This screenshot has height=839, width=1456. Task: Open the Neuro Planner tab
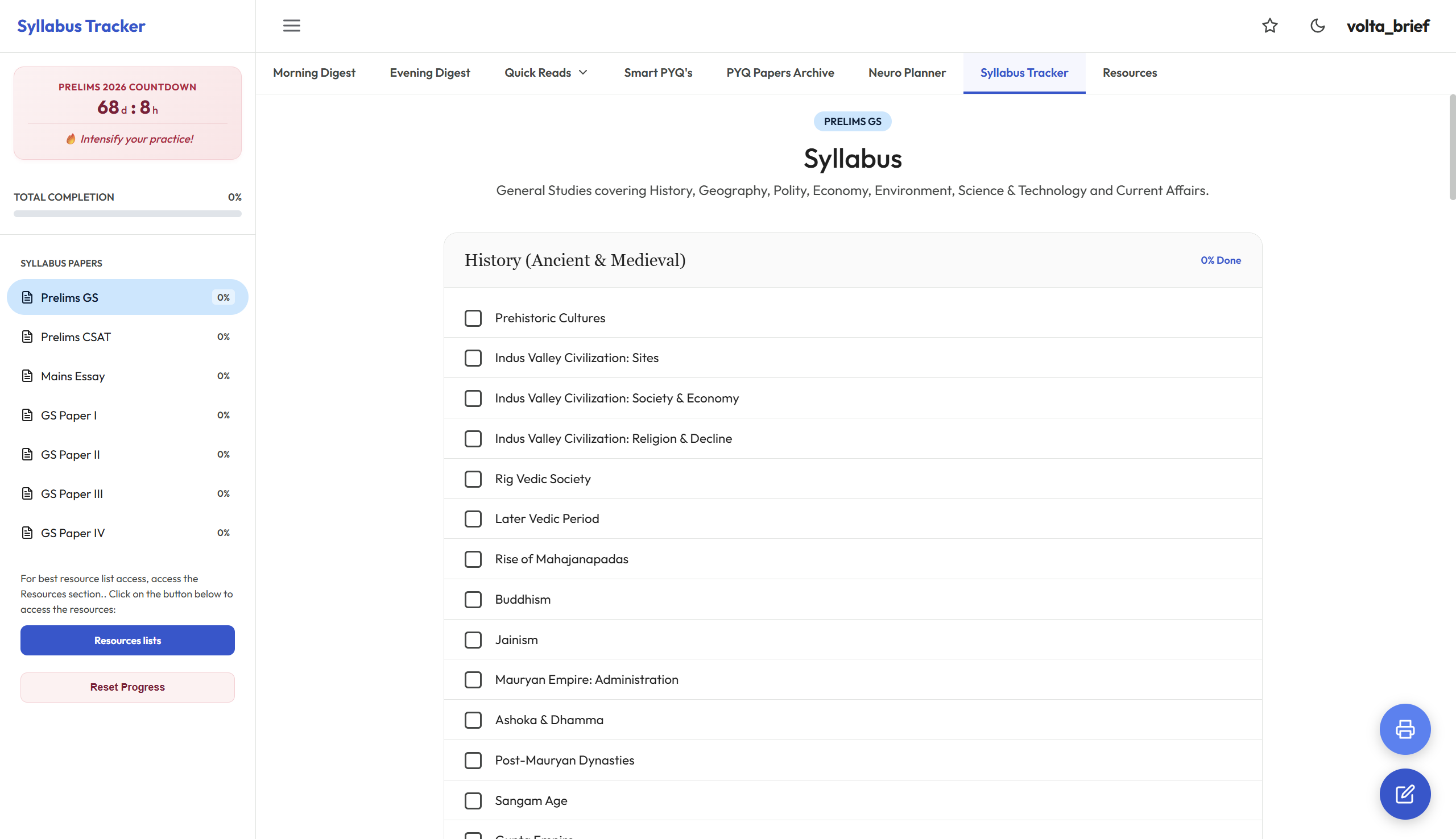906,73
